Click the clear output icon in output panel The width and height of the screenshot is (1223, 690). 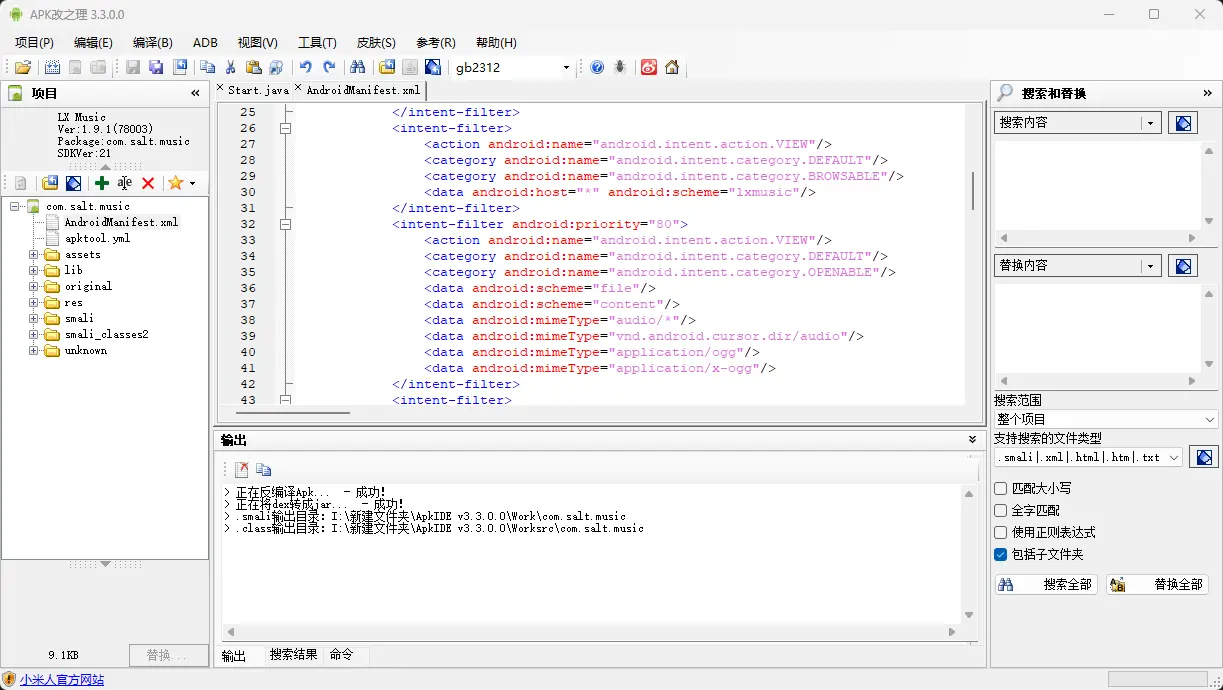(x=241, y=469)
